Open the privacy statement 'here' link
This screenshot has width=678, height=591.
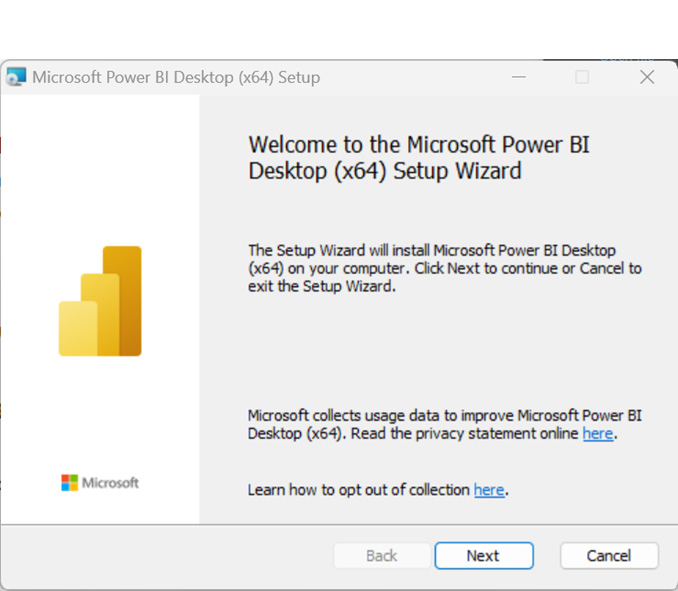598,433
